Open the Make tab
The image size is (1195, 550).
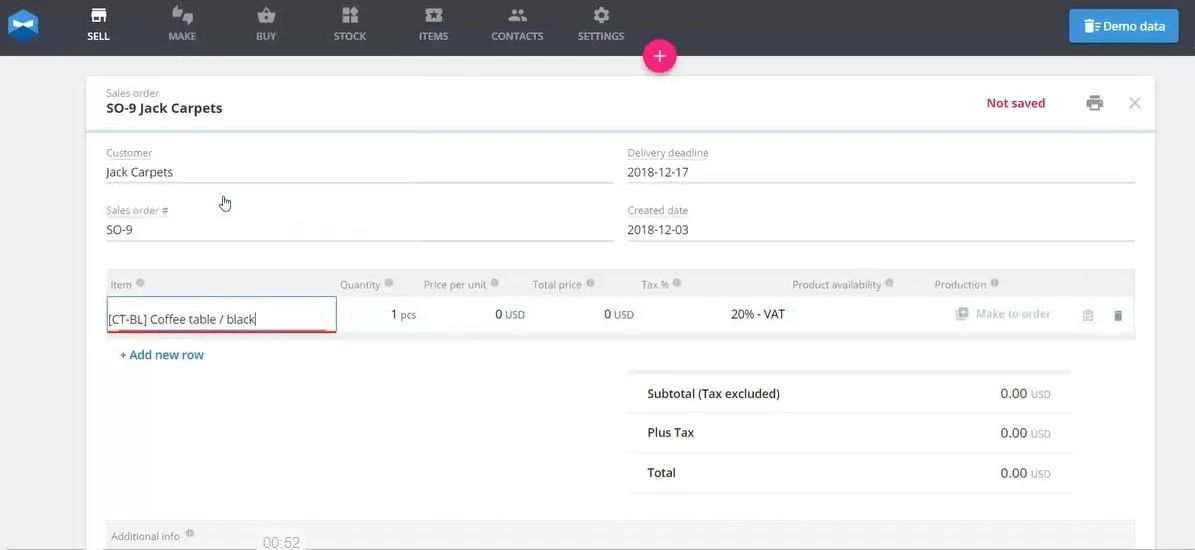tap(182, 24)
